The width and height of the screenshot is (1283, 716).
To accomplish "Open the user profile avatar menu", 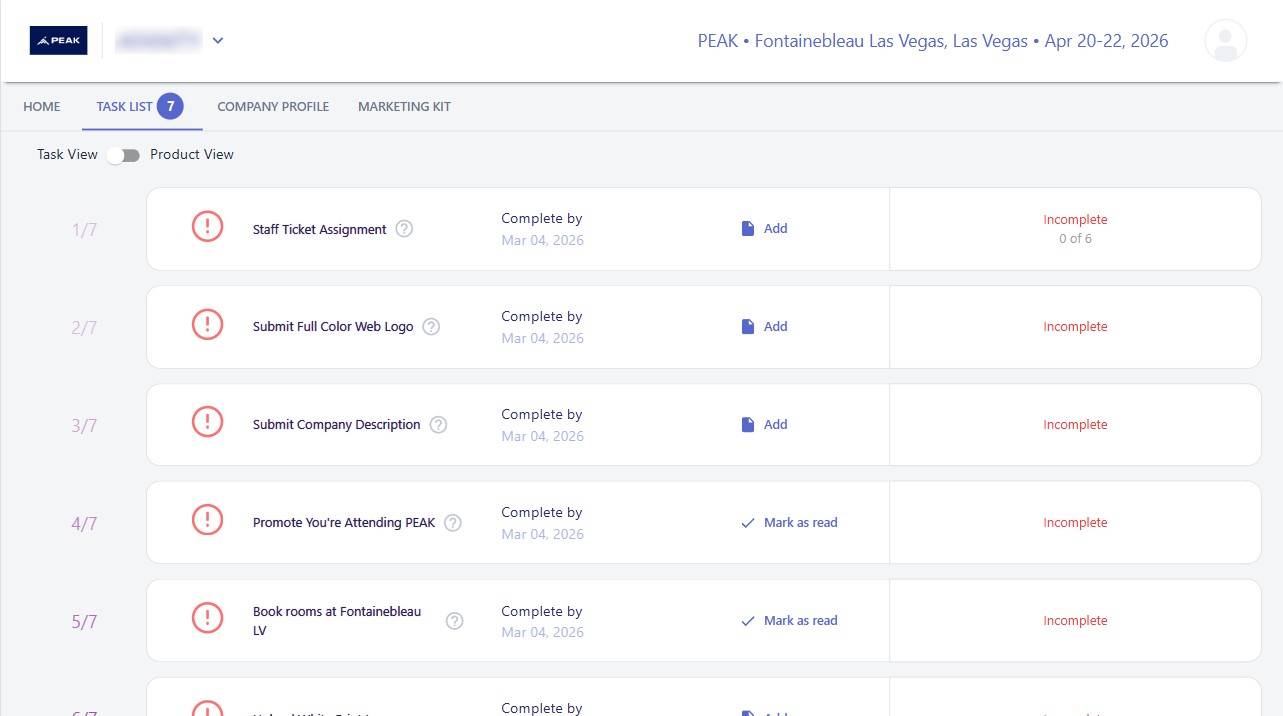I will [x=1225, y=41].
